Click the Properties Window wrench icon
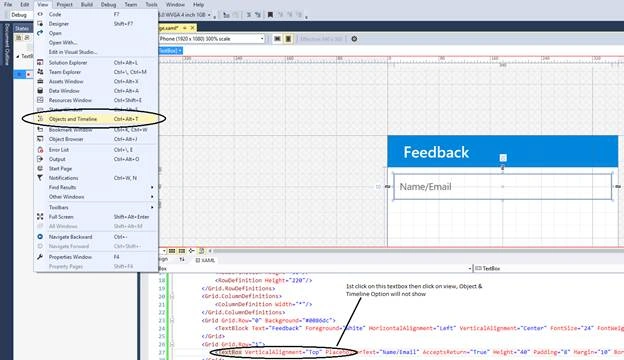Screen dimensions: 624x360 [40, 257]
